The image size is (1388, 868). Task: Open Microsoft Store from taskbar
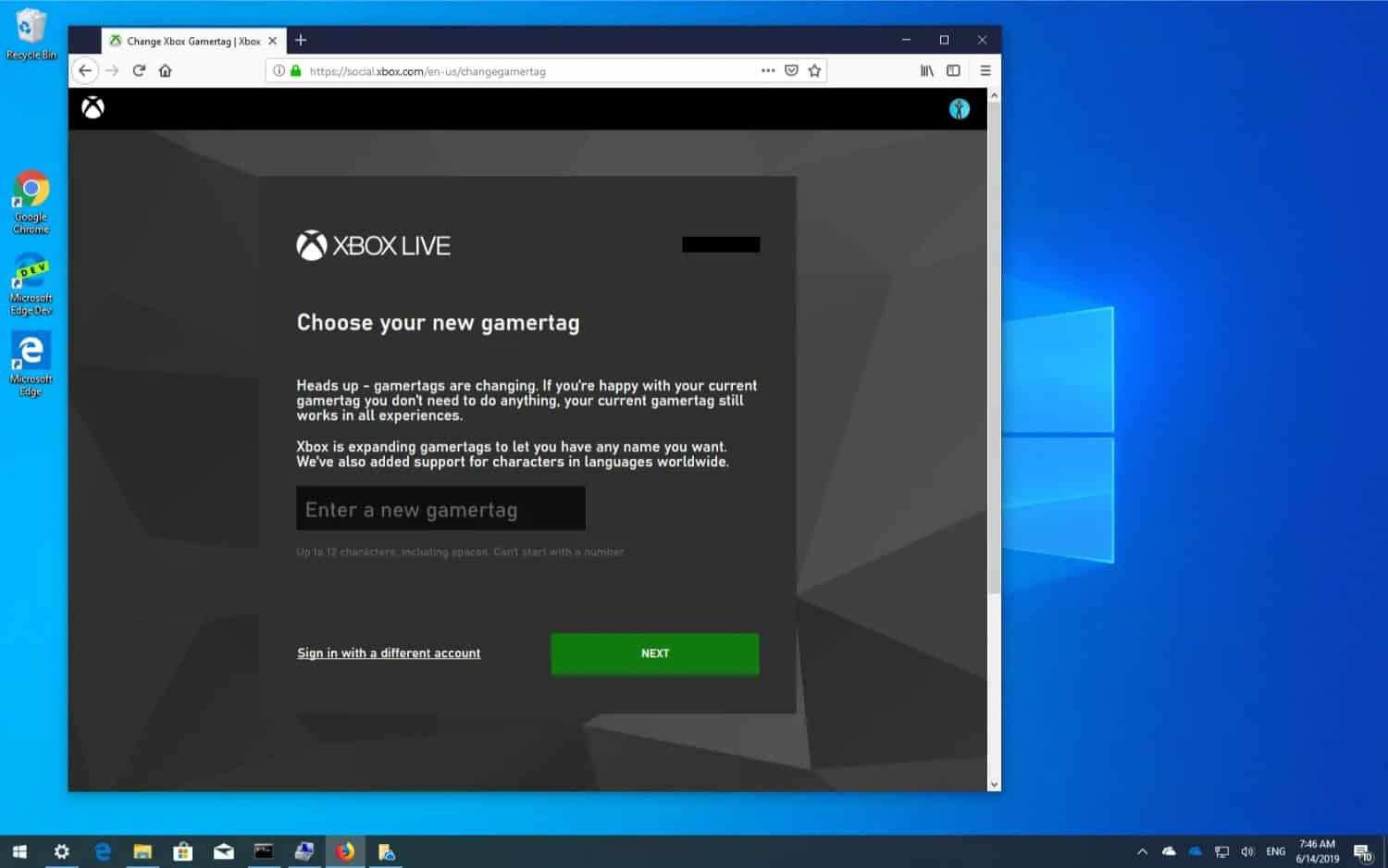coord(183,851)
